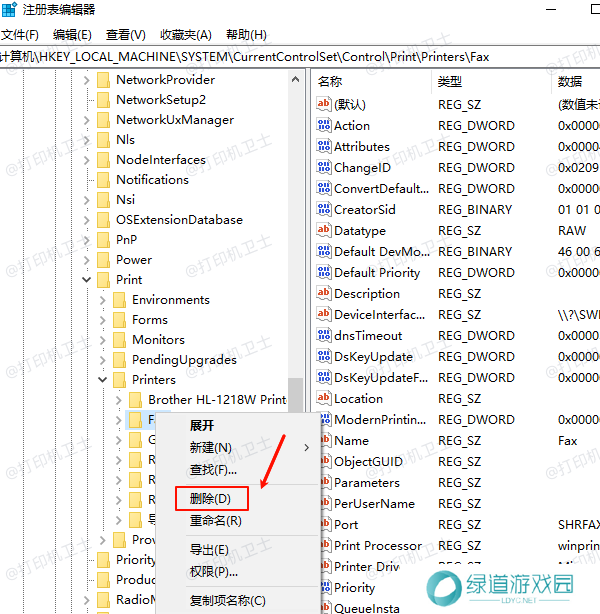Click the tree pane scrollbar thumb
This screenshot has width=600, height=614.
pos(295,395)
